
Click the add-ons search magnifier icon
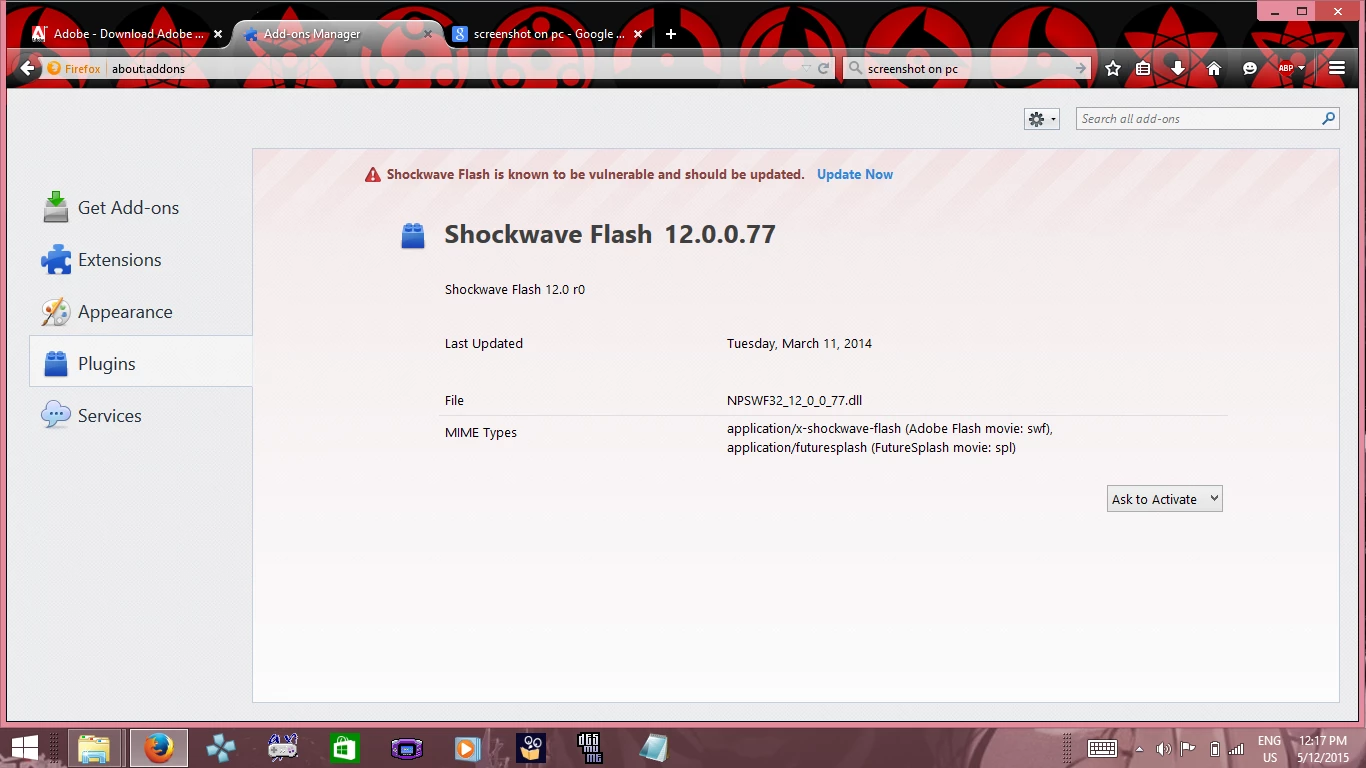point(1328,119)
